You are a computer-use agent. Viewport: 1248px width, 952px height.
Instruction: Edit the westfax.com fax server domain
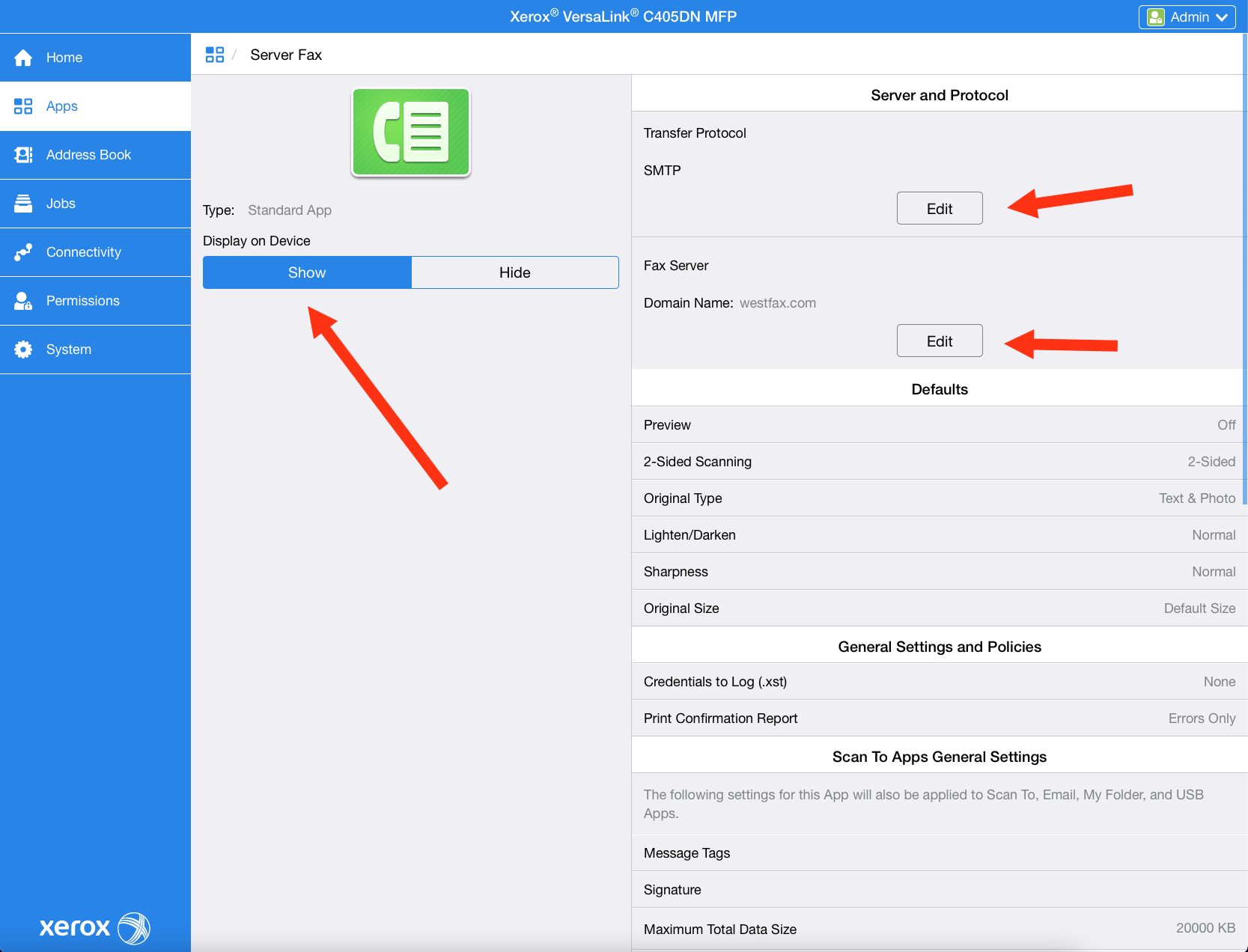point(939,341)
